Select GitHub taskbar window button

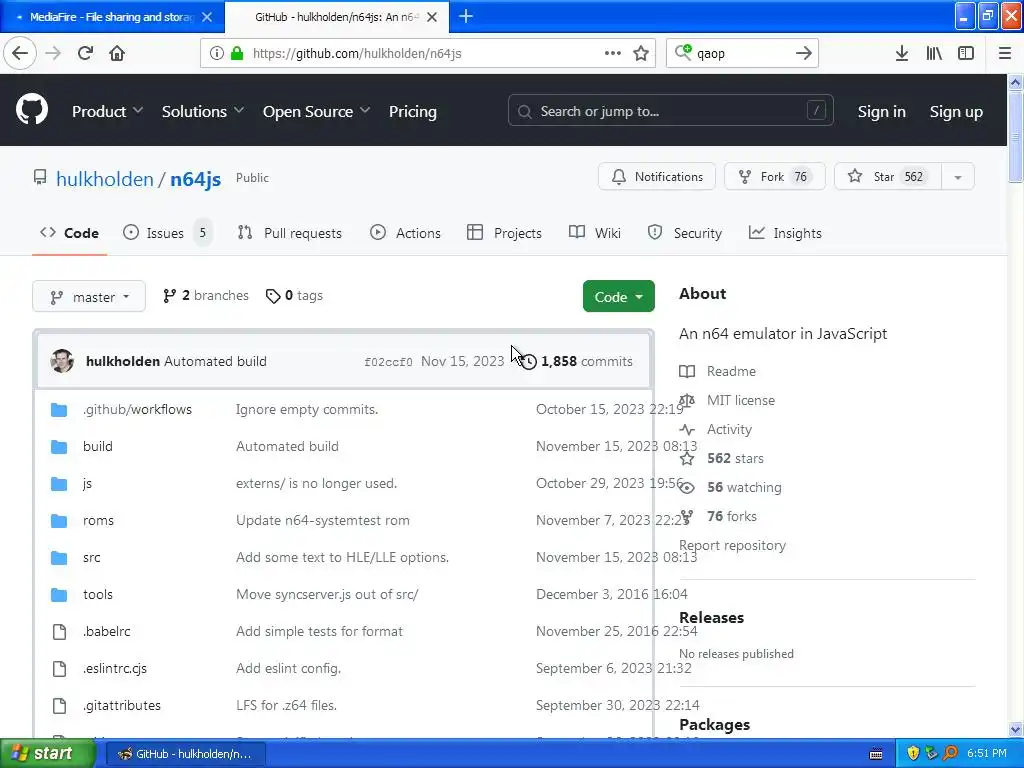186,754
